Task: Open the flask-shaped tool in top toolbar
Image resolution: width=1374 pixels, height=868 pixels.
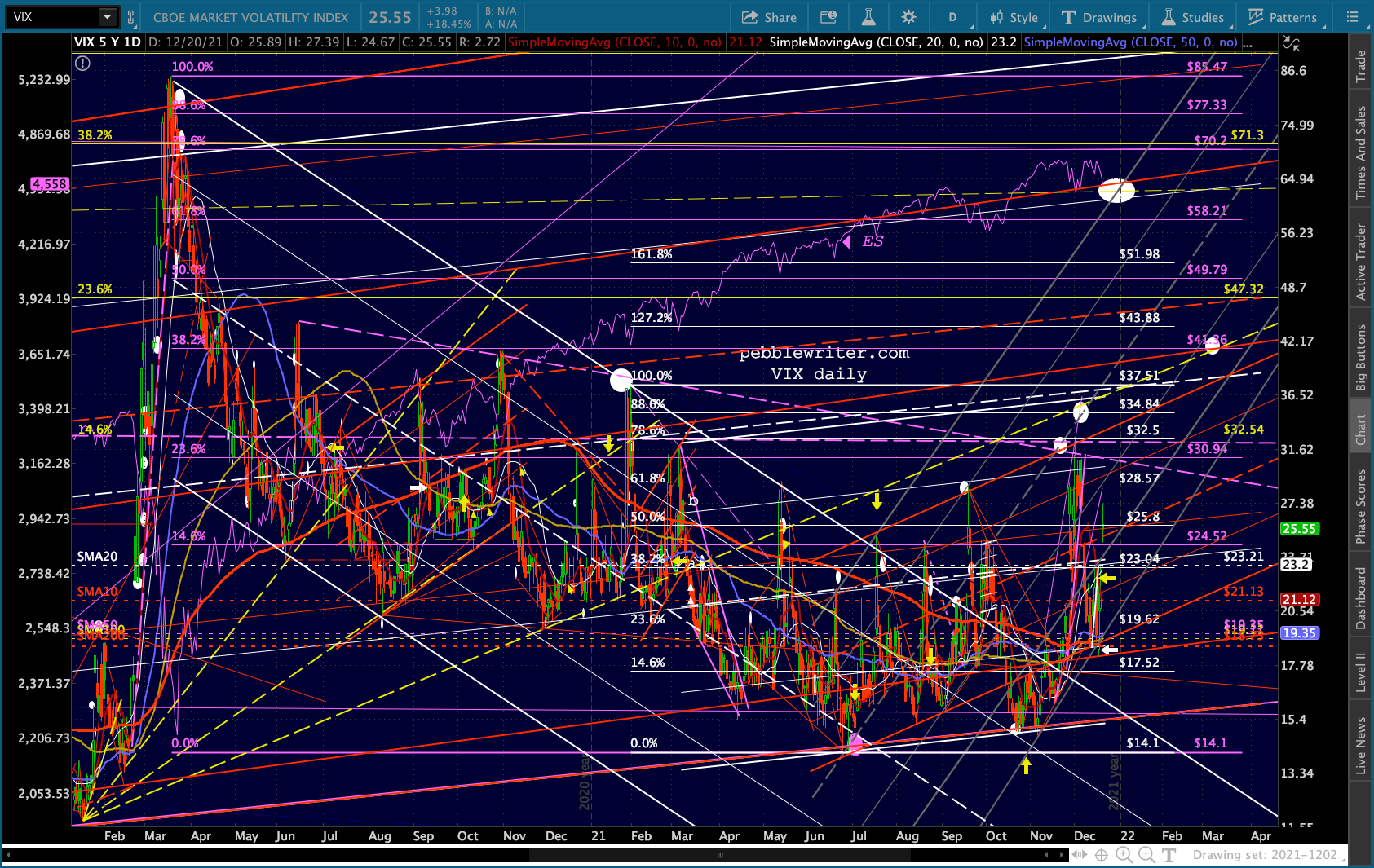Action: pos(868,17)
